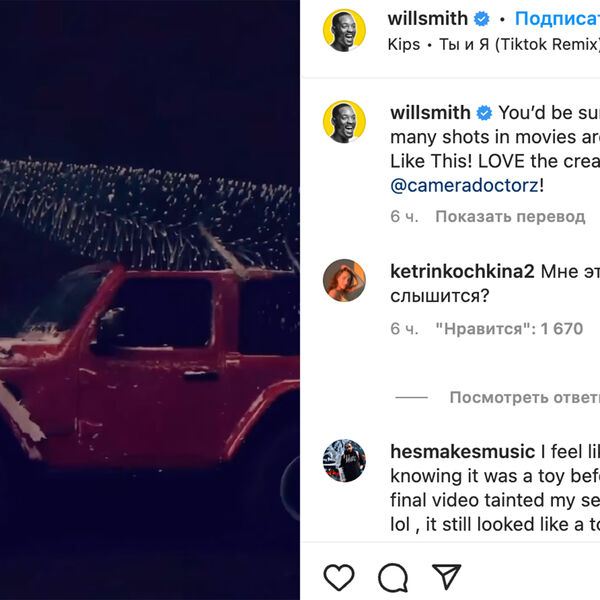
Task: Click the caption's "6 ч." timestamp
Action: pos(404,216)
